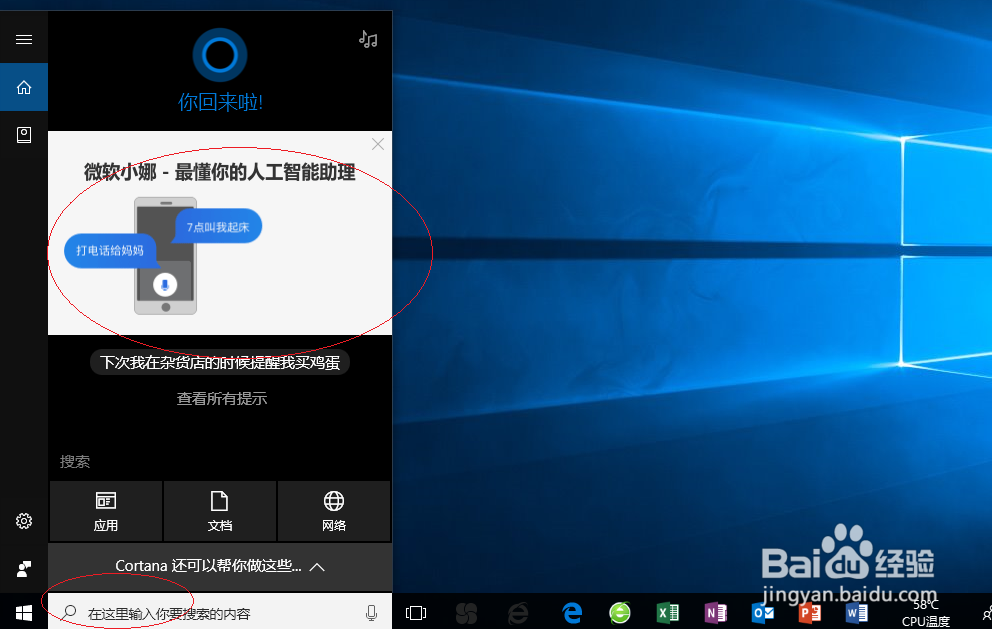
Task: Expand Cortana 还可以帮你做这些 section
Action: click(x=220, y=566)
